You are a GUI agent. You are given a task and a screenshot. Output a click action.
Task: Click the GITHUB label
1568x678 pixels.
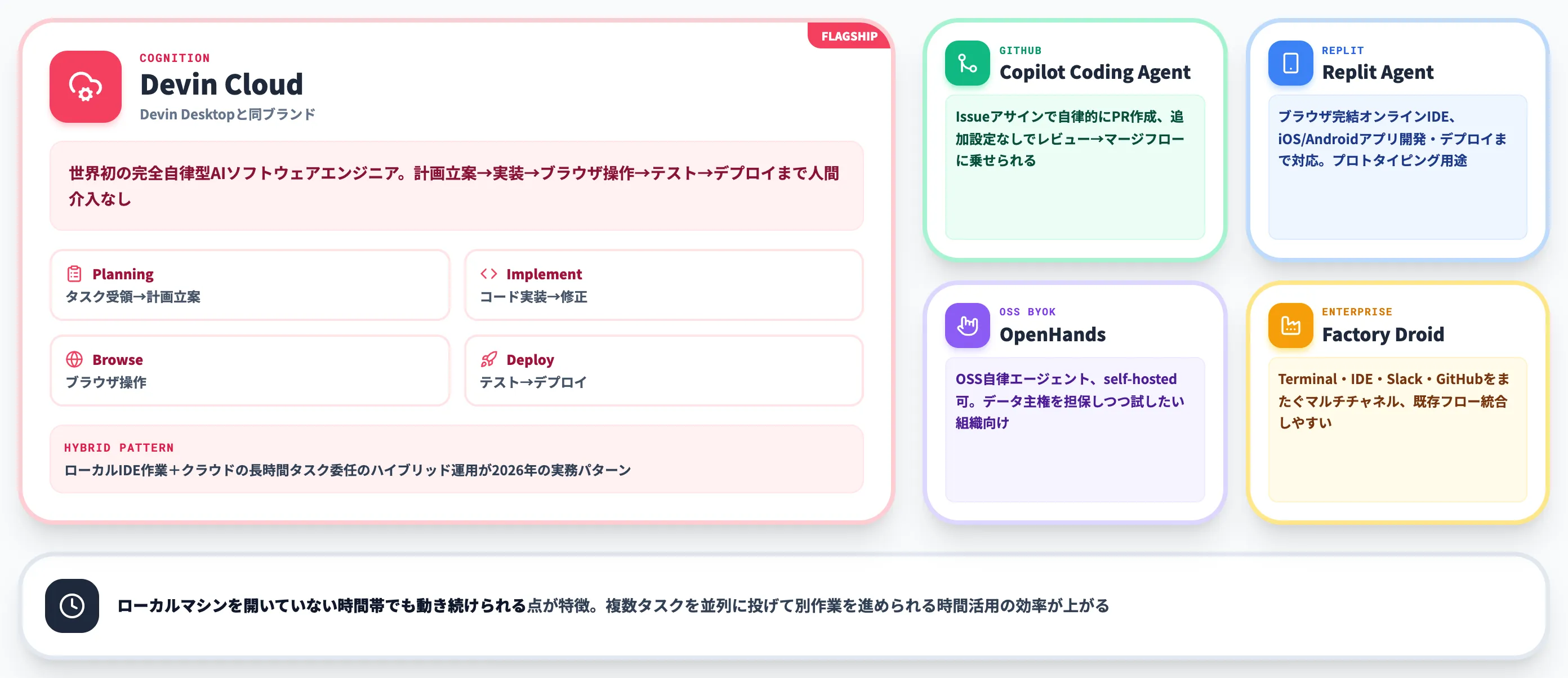tap(1020, 51)
